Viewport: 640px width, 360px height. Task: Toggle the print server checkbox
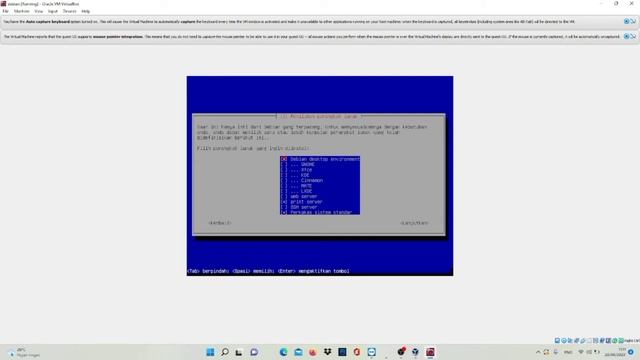point(284,202)
